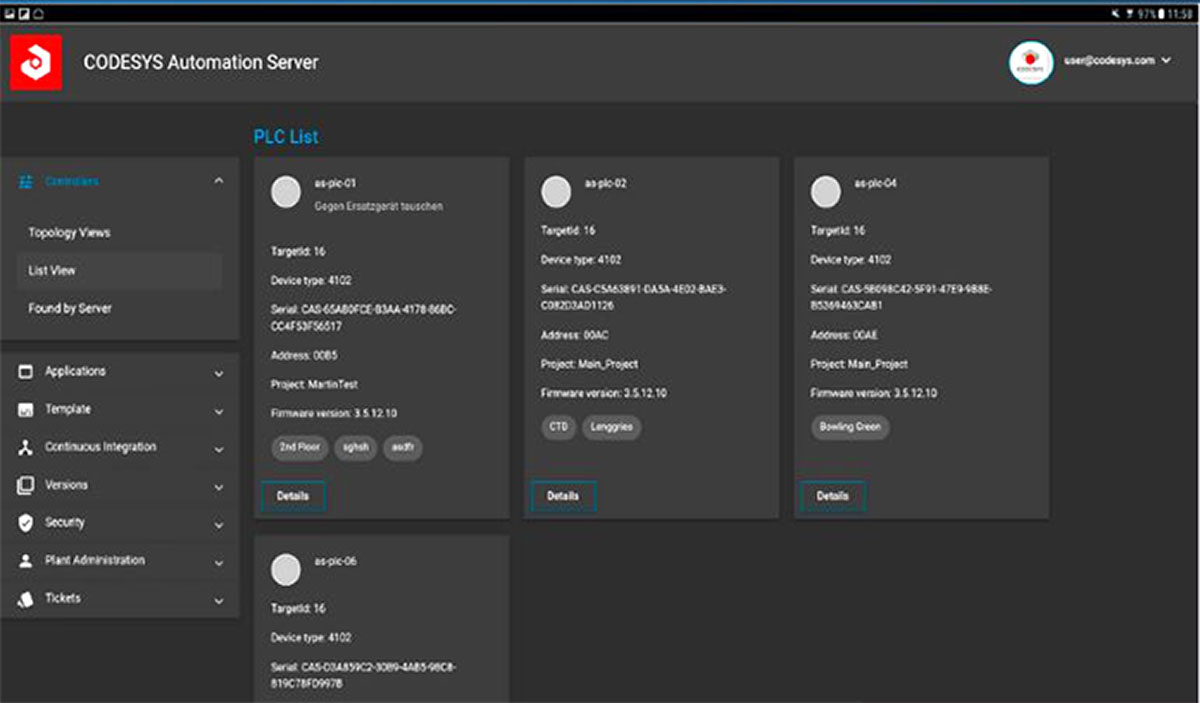The height and width of the screenshot is (703, 1200).
Task: Tap the home icon in status bar
Action: 37,15
